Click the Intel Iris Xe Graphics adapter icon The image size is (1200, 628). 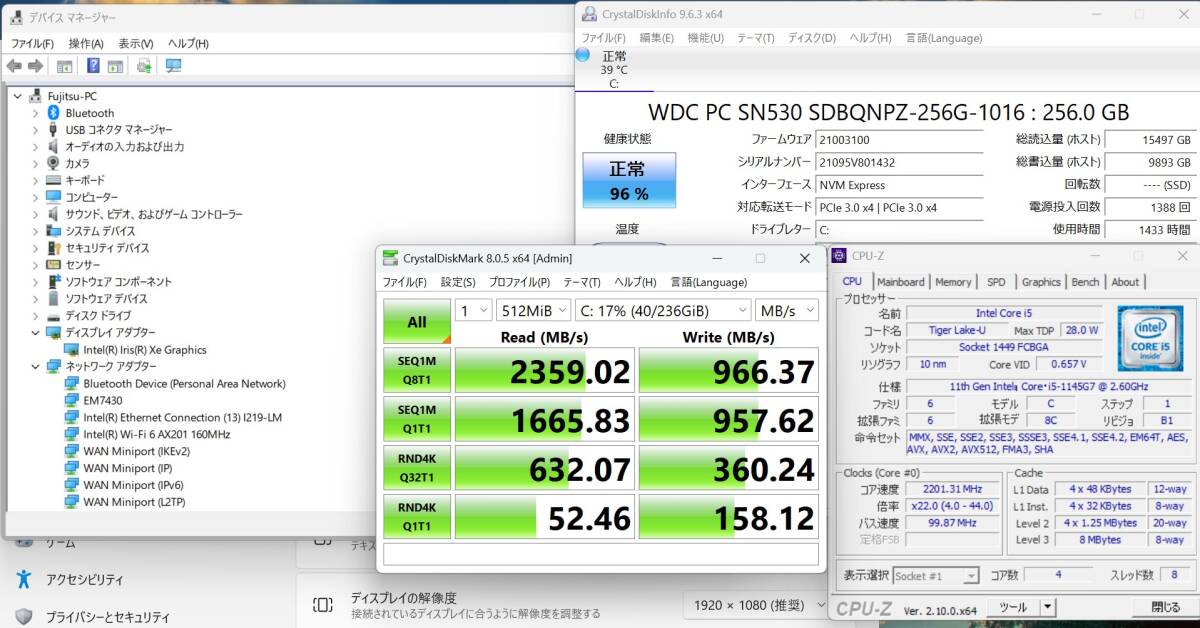pos(72,350)
